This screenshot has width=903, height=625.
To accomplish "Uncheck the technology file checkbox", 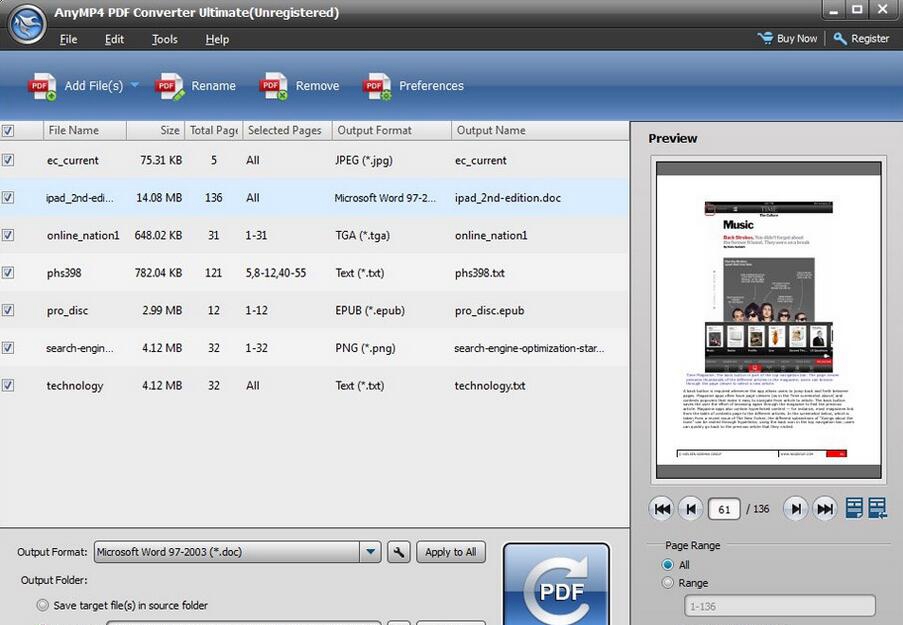I will (x=7, y=385).
